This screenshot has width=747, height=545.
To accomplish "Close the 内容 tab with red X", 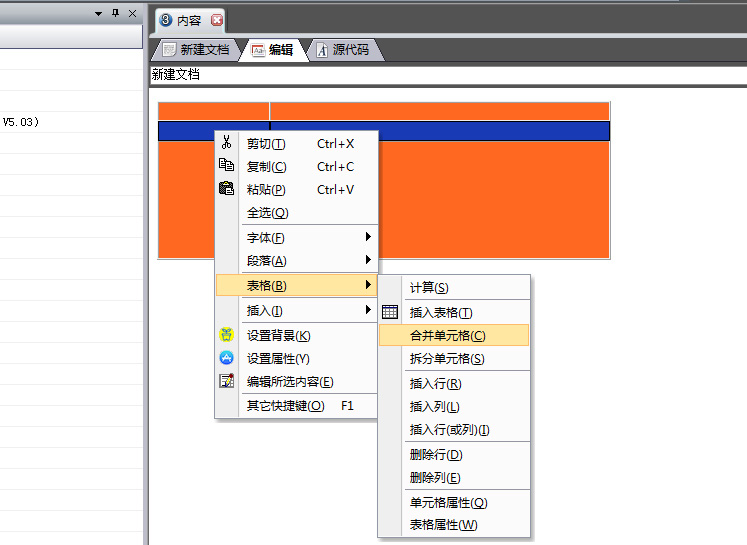I will coord(217,20).
